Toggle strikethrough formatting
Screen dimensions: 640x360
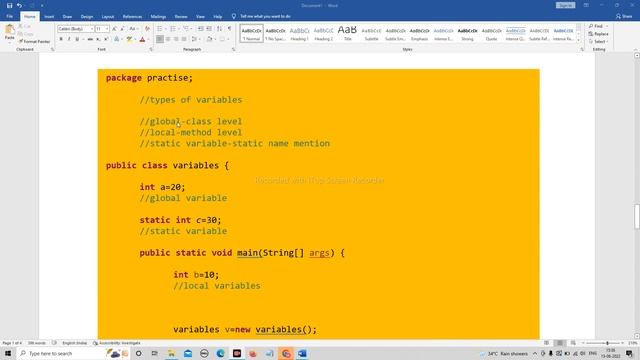click(x=90, y=39)
